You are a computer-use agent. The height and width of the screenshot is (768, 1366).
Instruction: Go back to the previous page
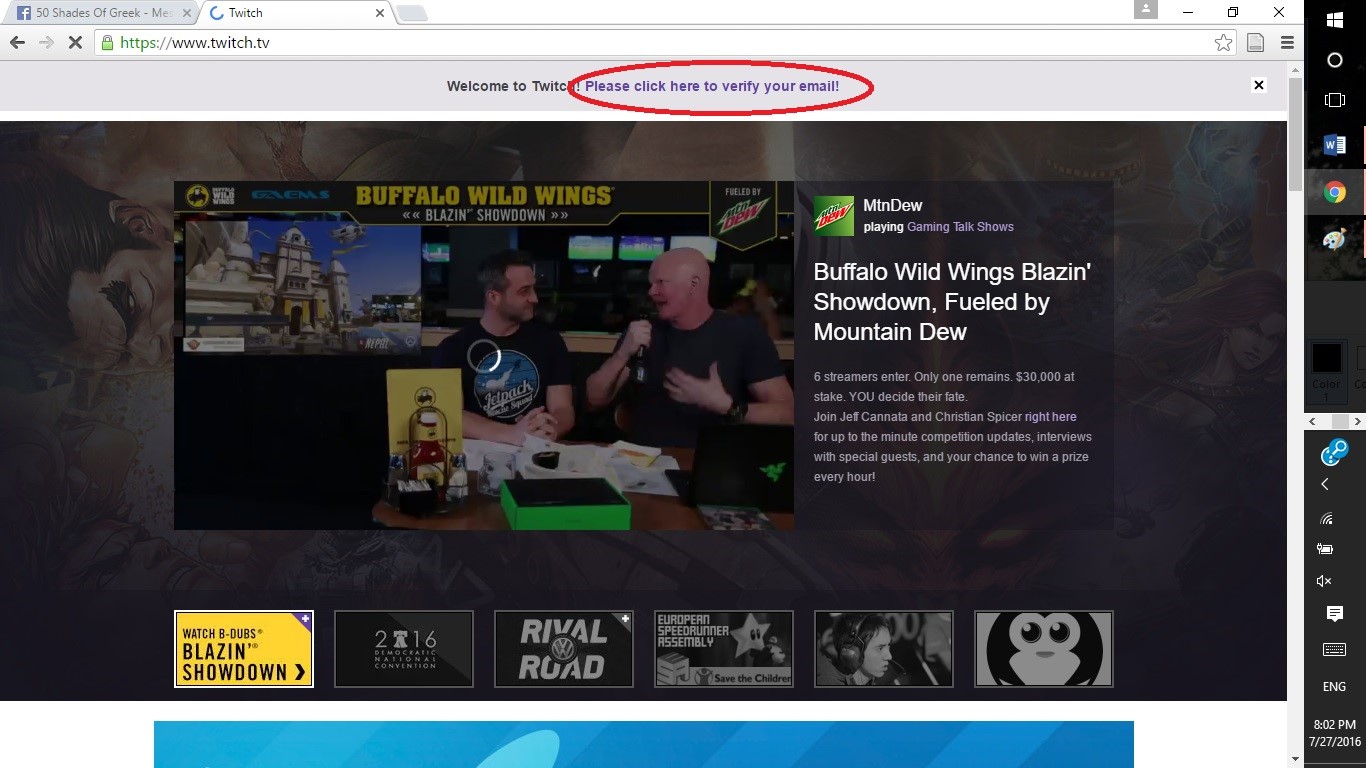pyautogui.click(x=17, y=43)
